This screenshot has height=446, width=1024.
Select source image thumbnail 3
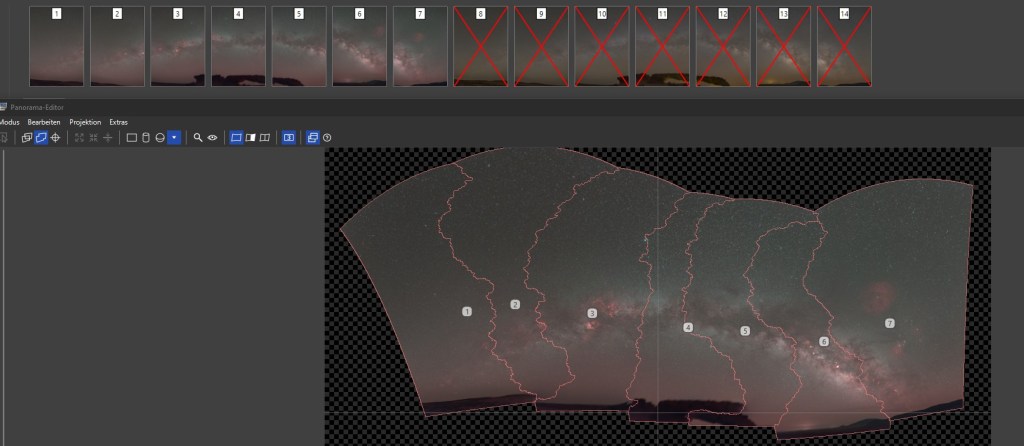coord(178,46)
